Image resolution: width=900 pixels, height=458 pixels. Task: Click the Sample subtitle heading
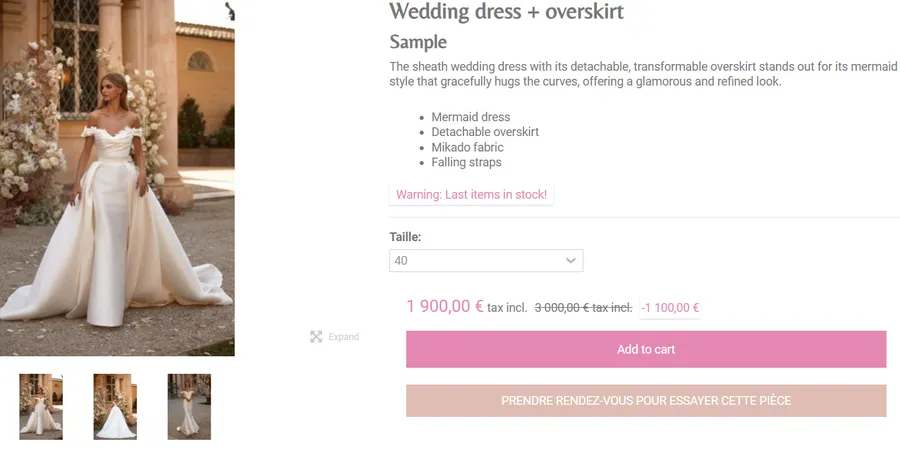[418, 42]
